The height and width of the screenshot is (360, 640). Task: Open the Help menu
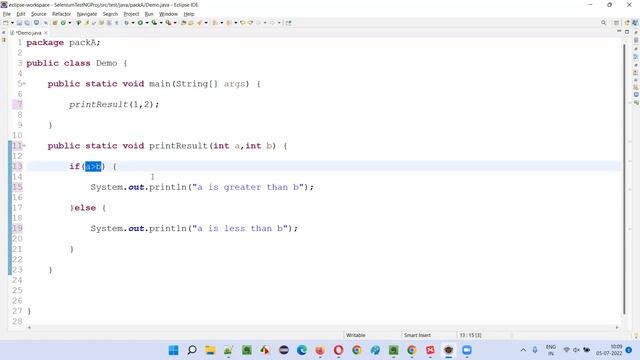[x=189, y=14]
